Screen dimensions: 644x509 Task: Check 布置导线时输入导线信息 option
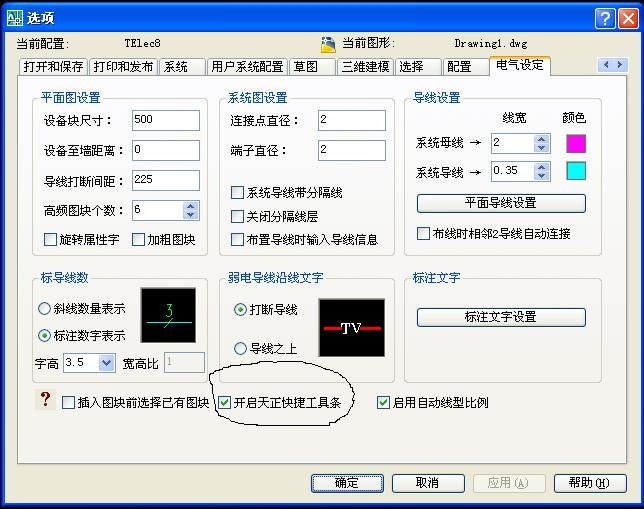[237, 240]
